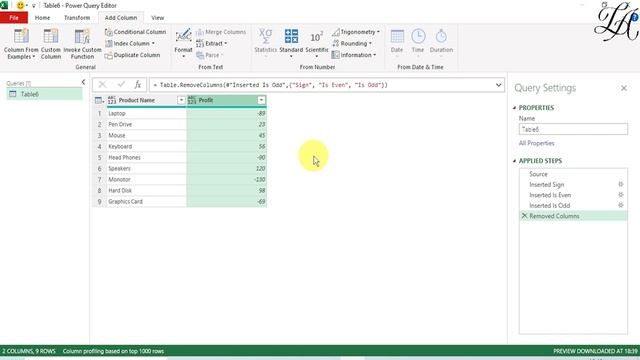Delete the Removed Columns step
The height and width of the screenshot is (360, 640).
click(x=524, y=216)
